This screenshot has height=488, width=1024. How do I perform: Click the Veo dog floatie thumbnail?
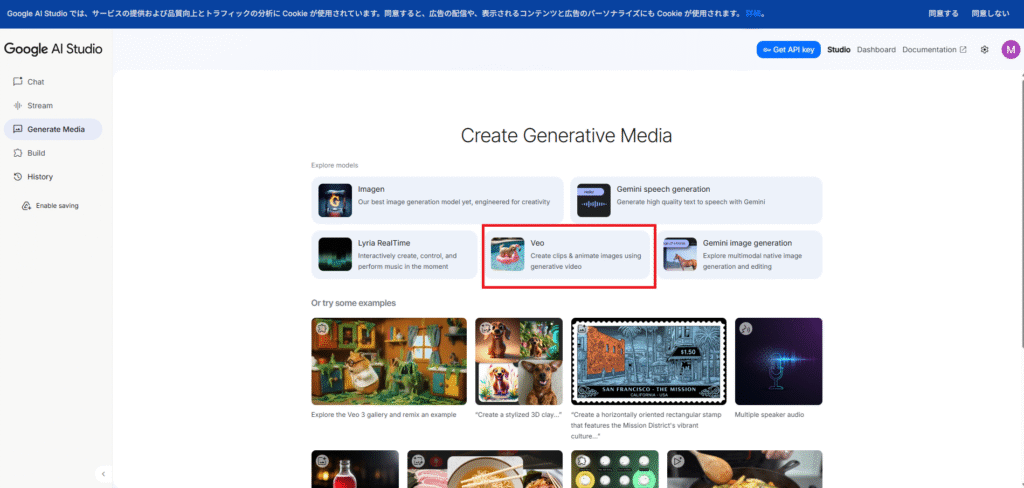point(507,255)
